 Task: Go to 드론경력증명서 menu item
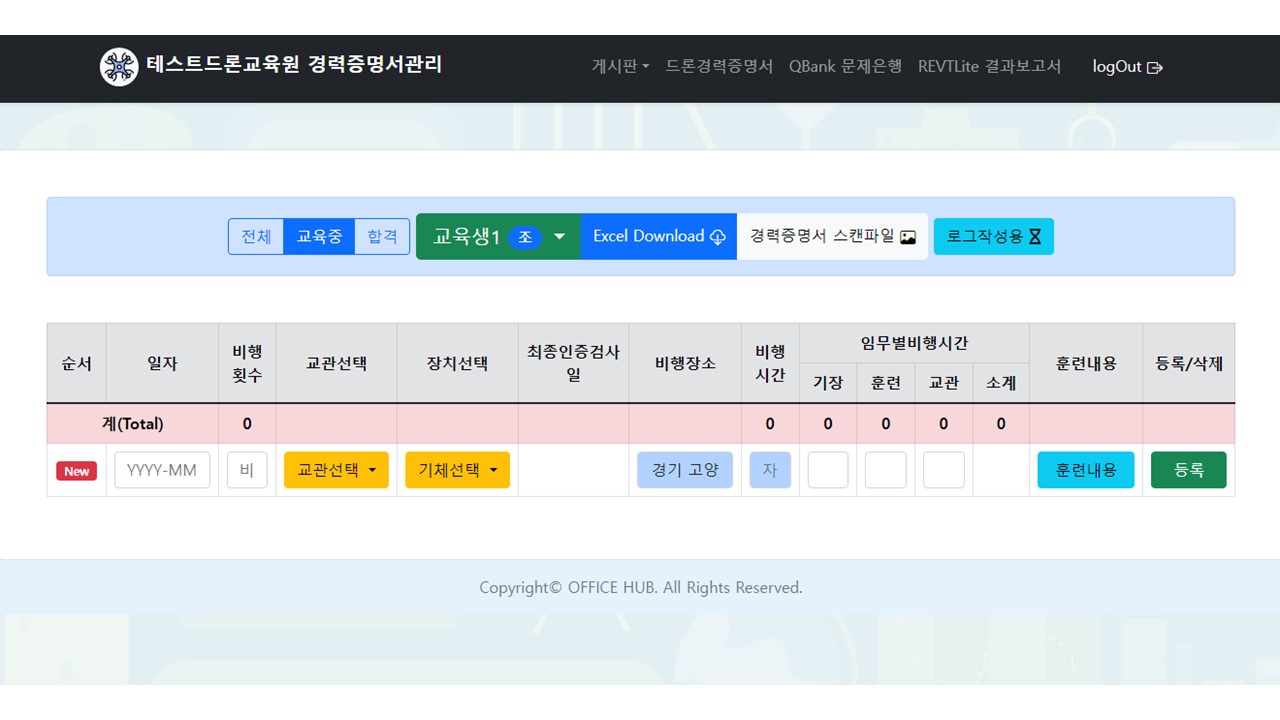(719, 66)
